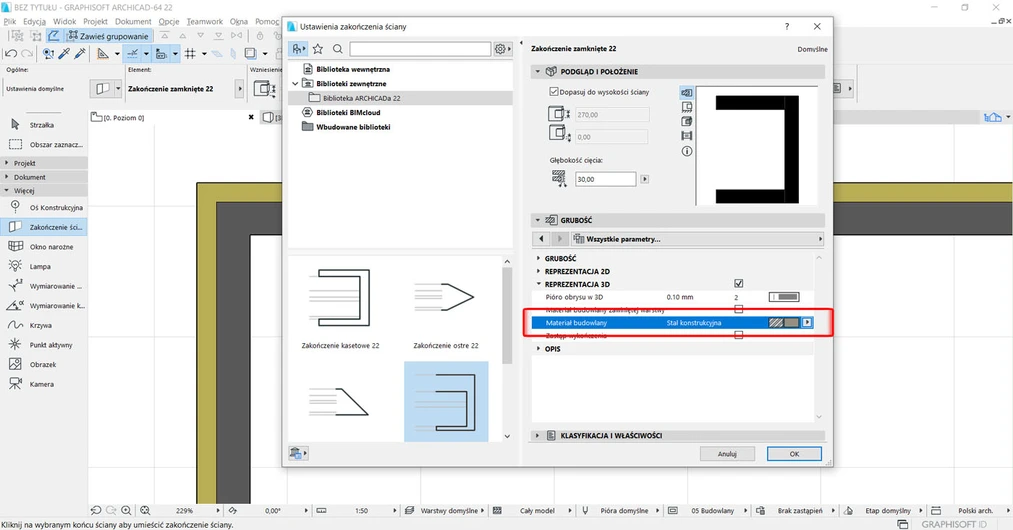Open the Dokument menu
This screenshot has height=530, width=1013.
coord(133,21)
